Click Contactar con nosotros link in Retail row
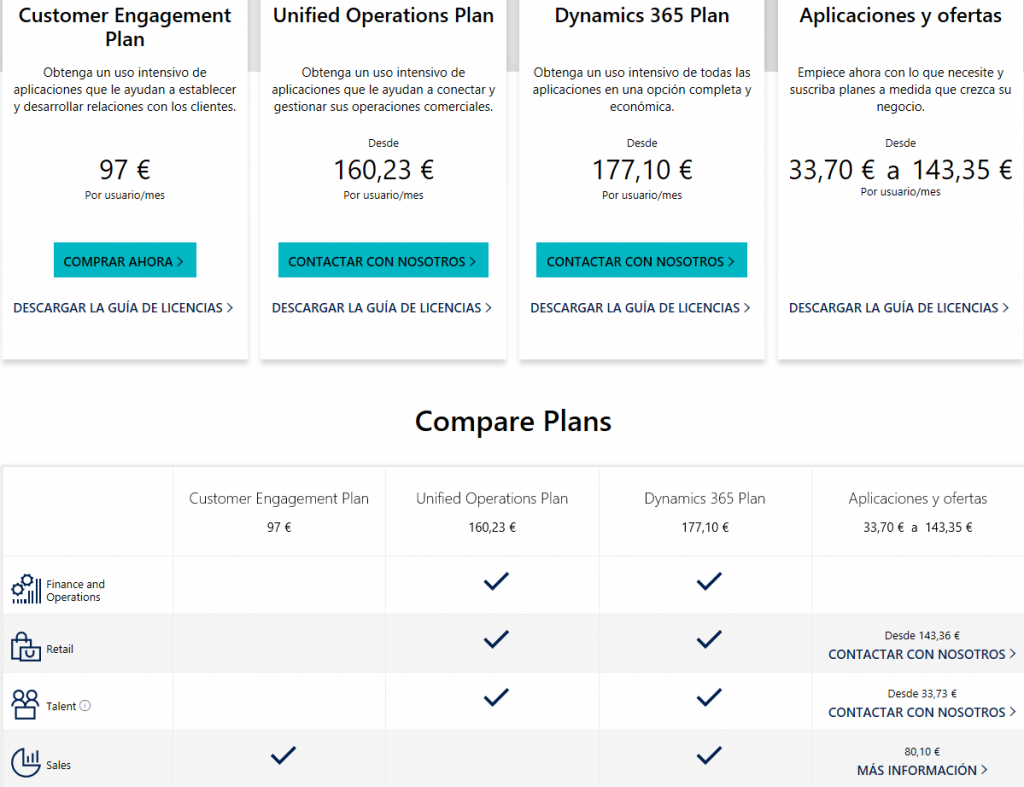Viewport: 1024px width, 787px height. [922, 654]
